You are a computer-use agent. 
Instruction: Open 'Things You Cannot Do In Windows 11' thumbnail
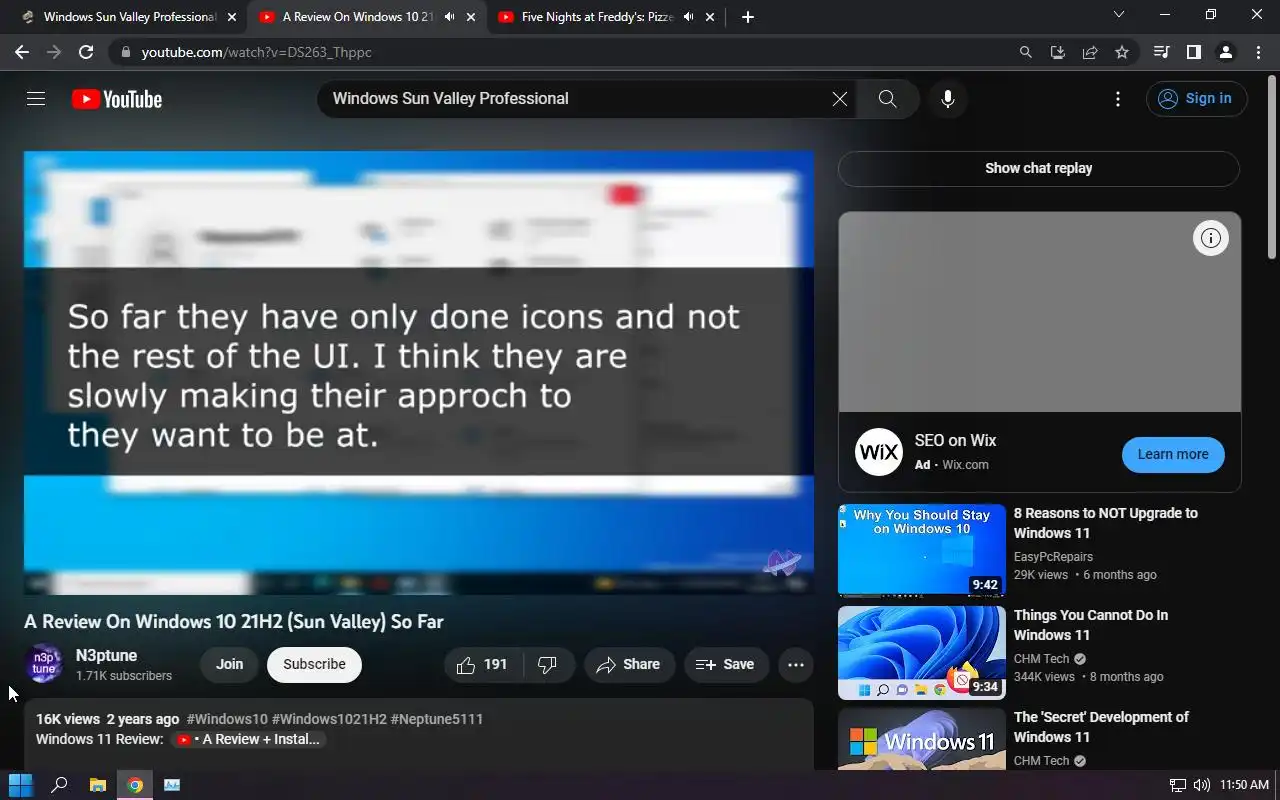coord(922,652)
